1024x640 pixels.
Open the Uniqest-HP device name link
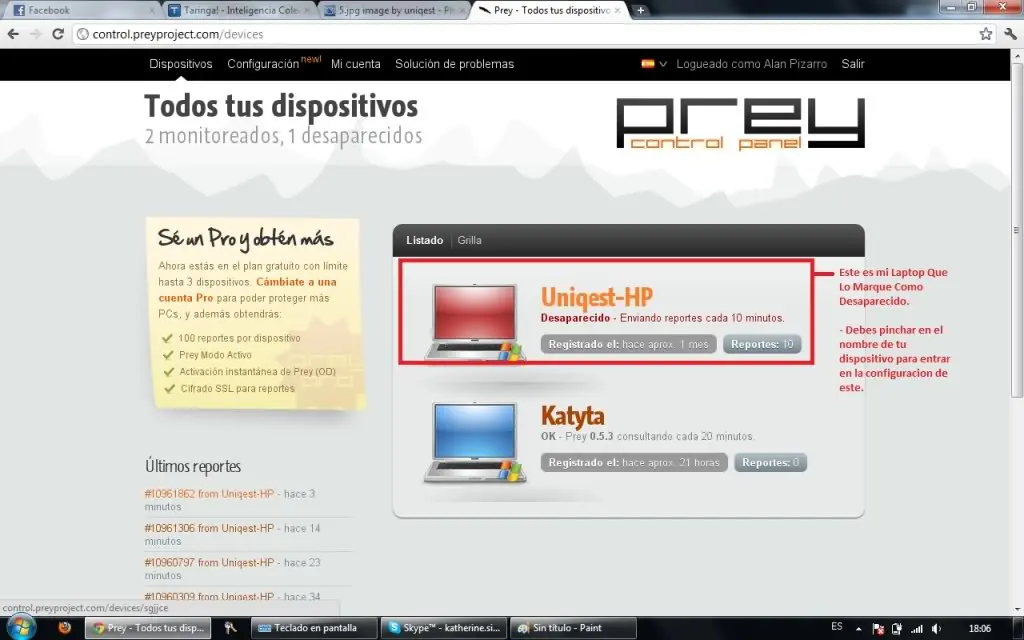coord(597,297)
